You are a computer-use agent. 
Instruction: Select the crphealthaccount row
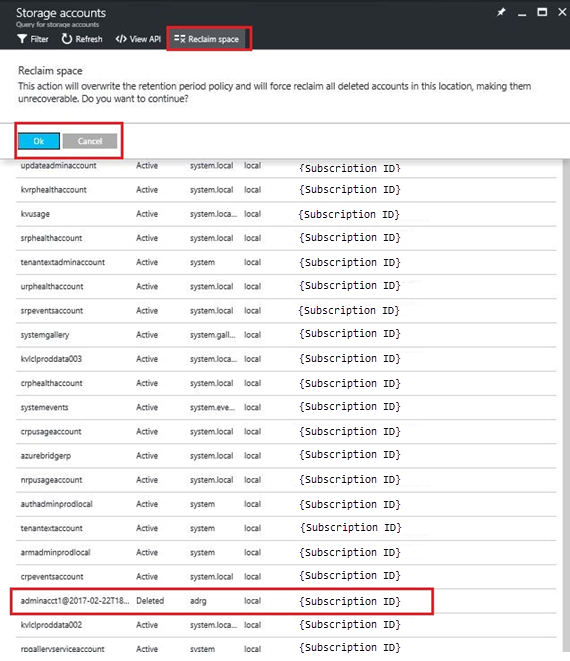(286, 383)
